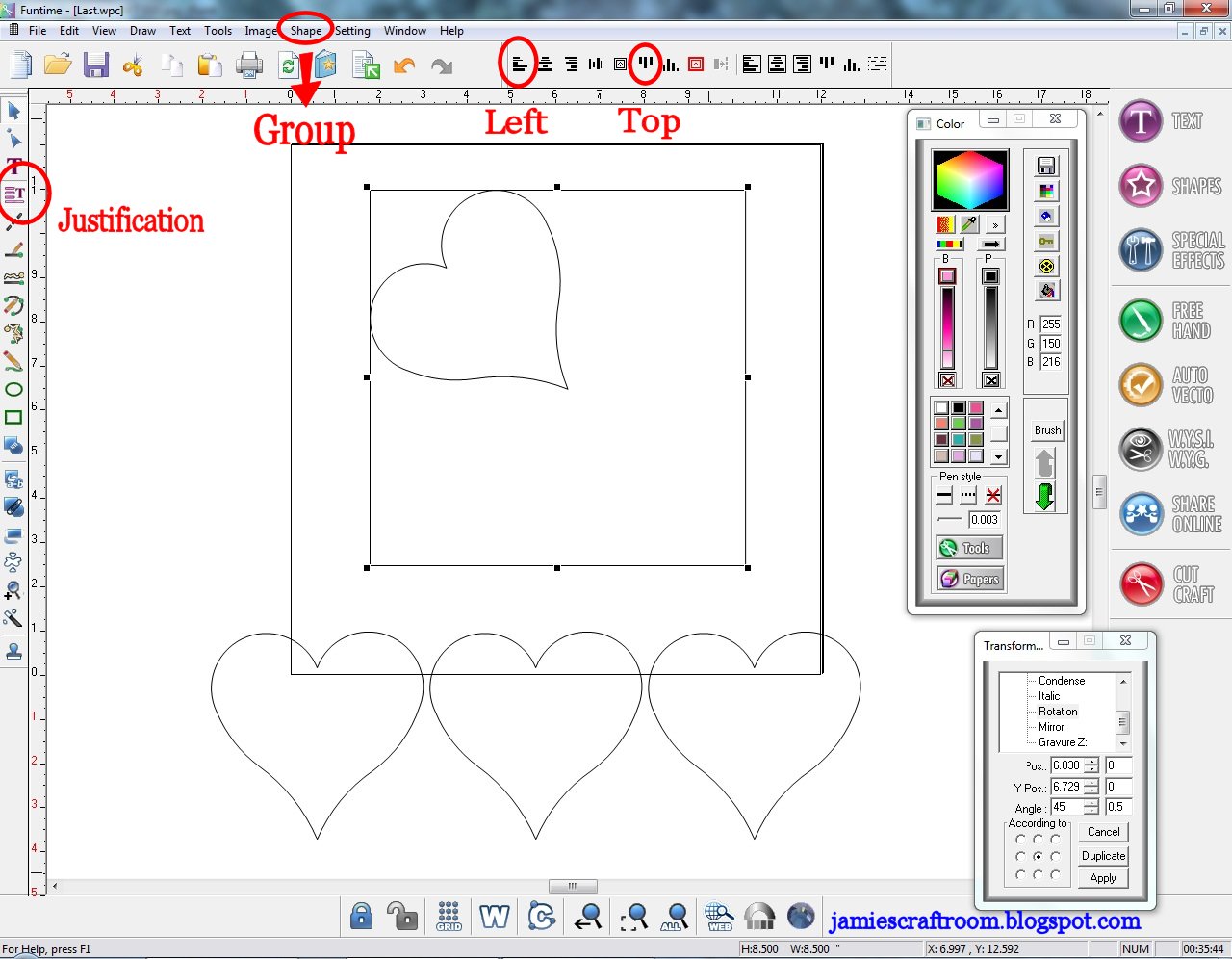This screenshot has height=959, width=1232.
Task: Apply the rotation transform
Action: click(1103, 878)
